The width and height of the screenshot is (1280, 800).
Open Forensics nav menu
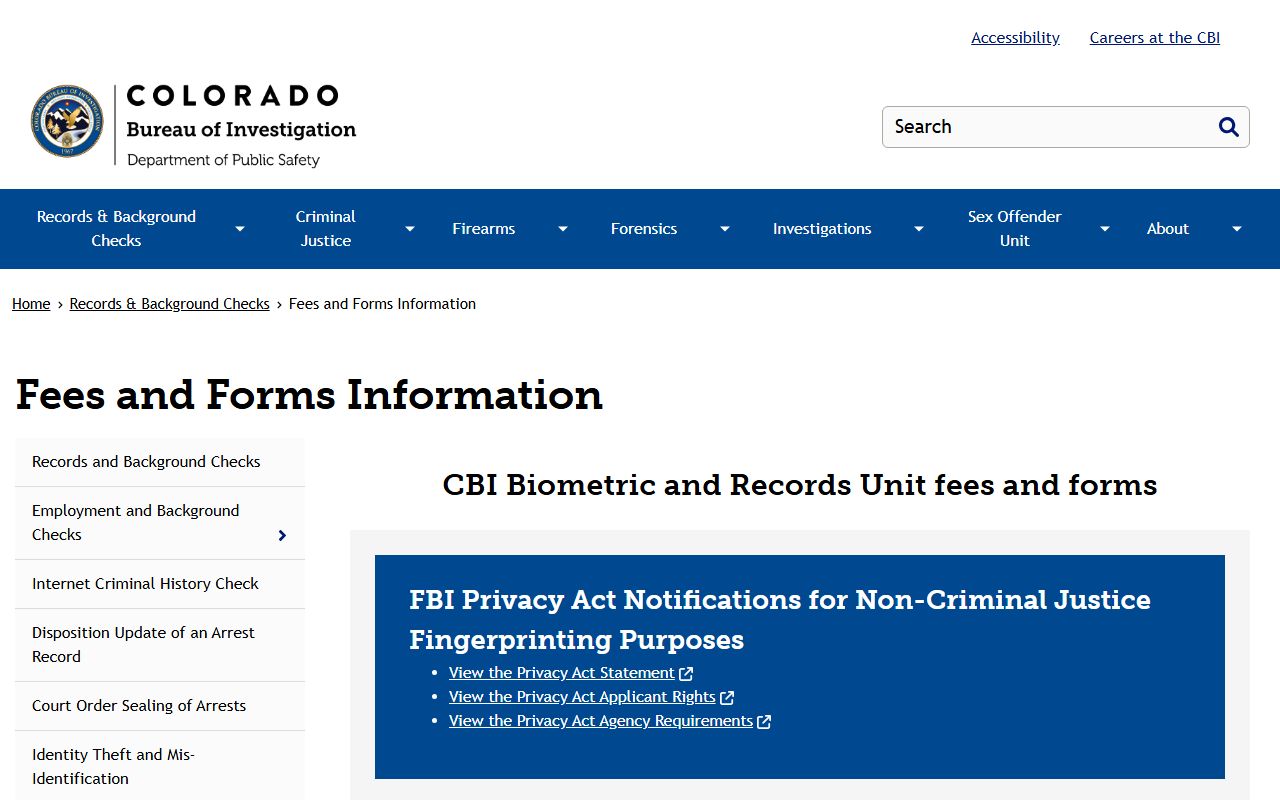pyautogui.click(x=644, y=229)
